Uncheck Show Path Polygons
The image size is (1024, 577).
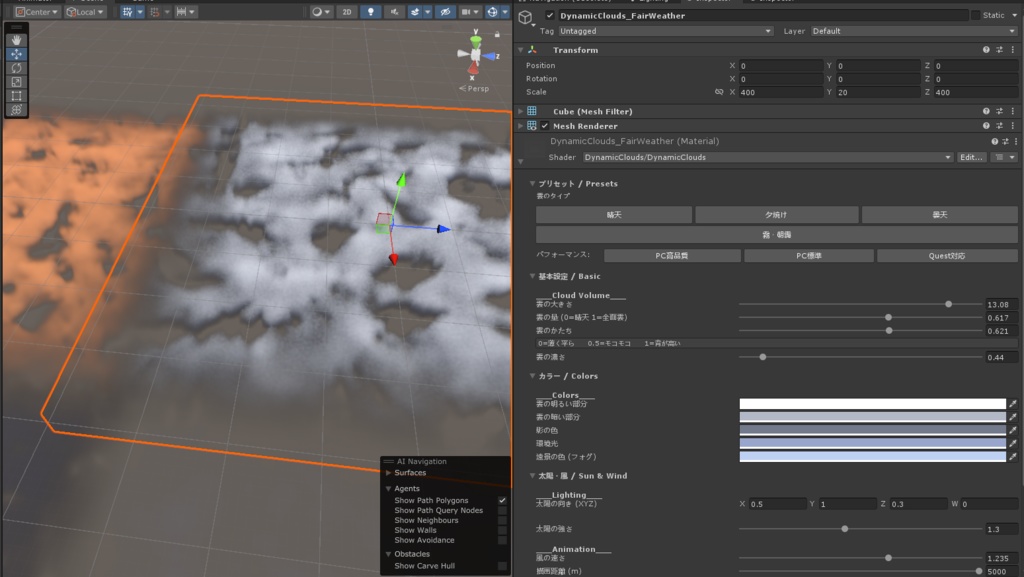click(502, 500)
